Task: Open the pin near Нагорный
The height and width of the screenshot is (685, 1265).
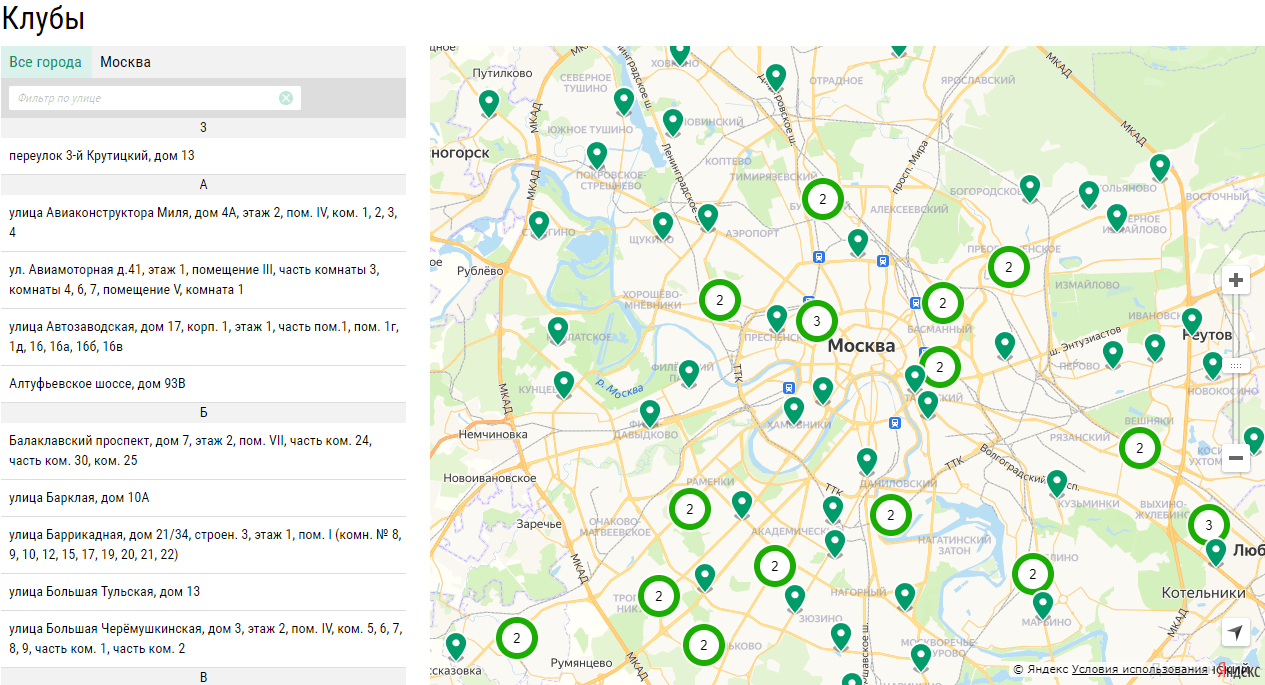Action: pos(905,597)
